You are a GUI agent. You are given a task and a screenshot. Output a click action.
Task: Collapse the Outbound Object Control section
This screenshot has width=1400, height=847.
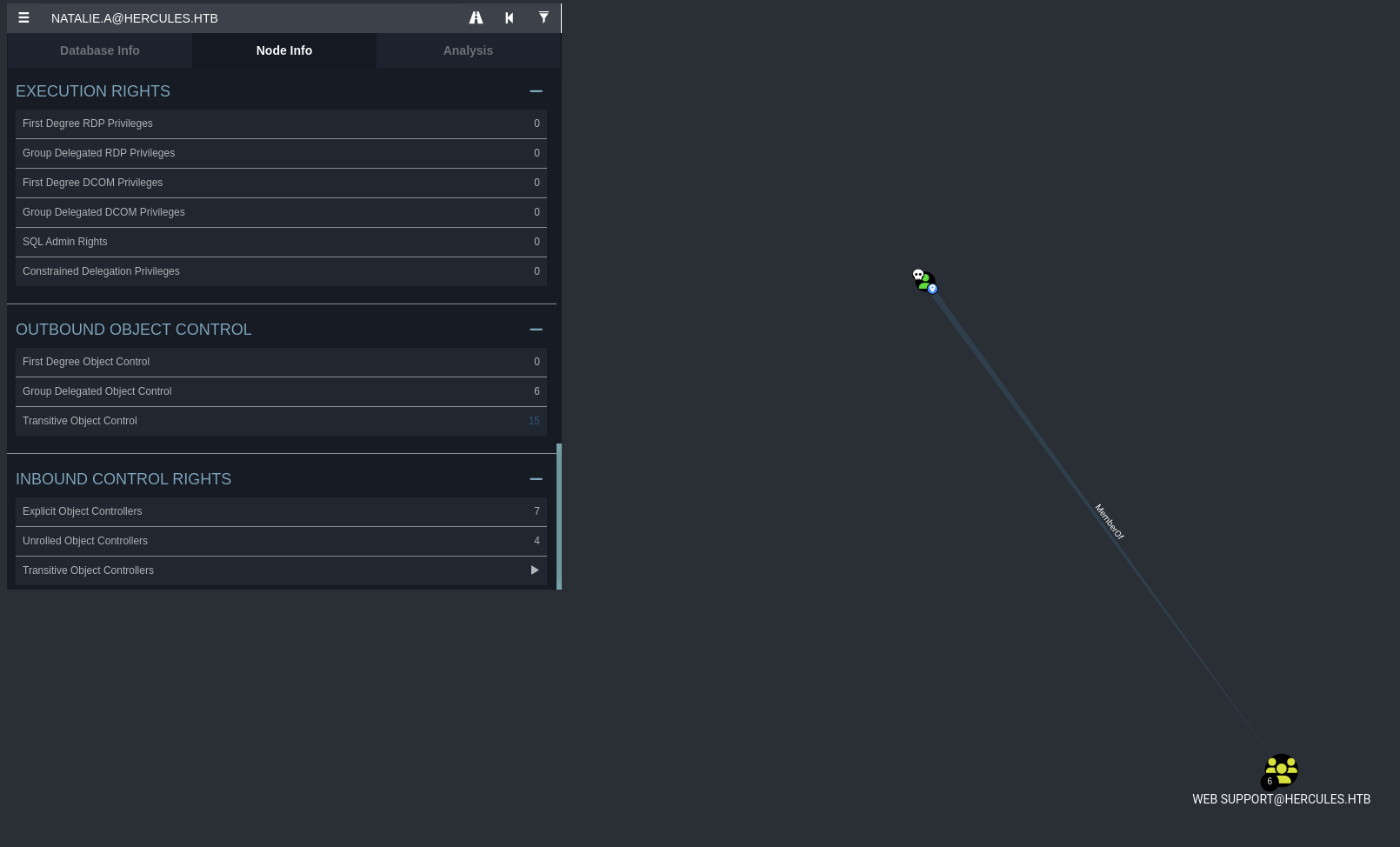pyautogui.click(x=536, y=330)
